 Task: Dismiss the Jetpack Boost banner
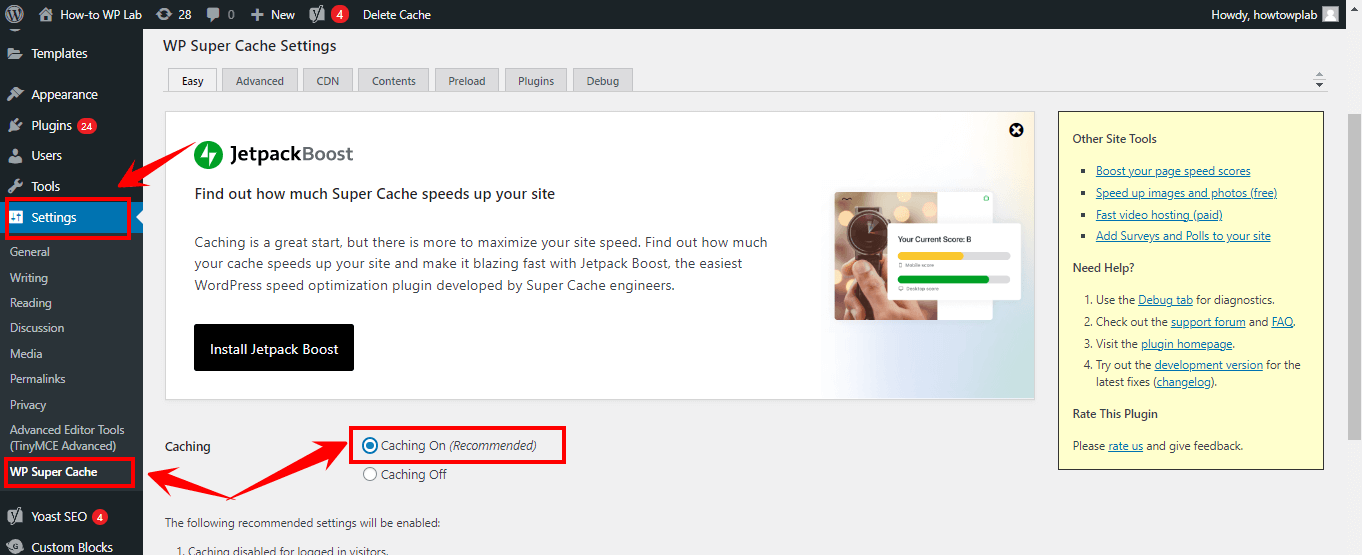[x=1016, y=130]
